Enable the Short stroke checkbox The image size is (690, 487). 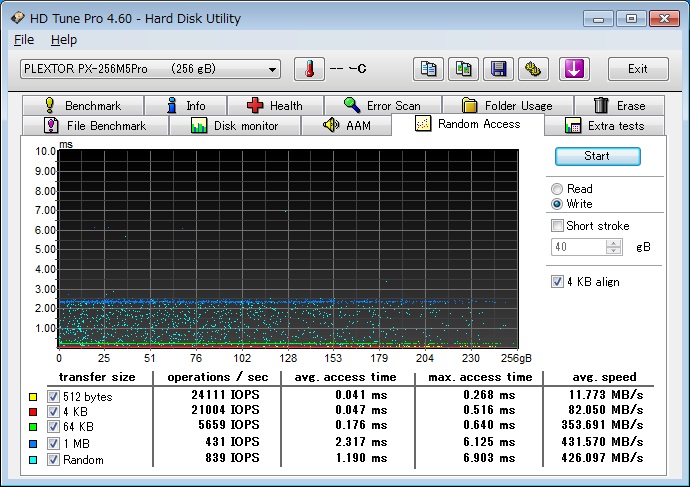pos(558,226)
